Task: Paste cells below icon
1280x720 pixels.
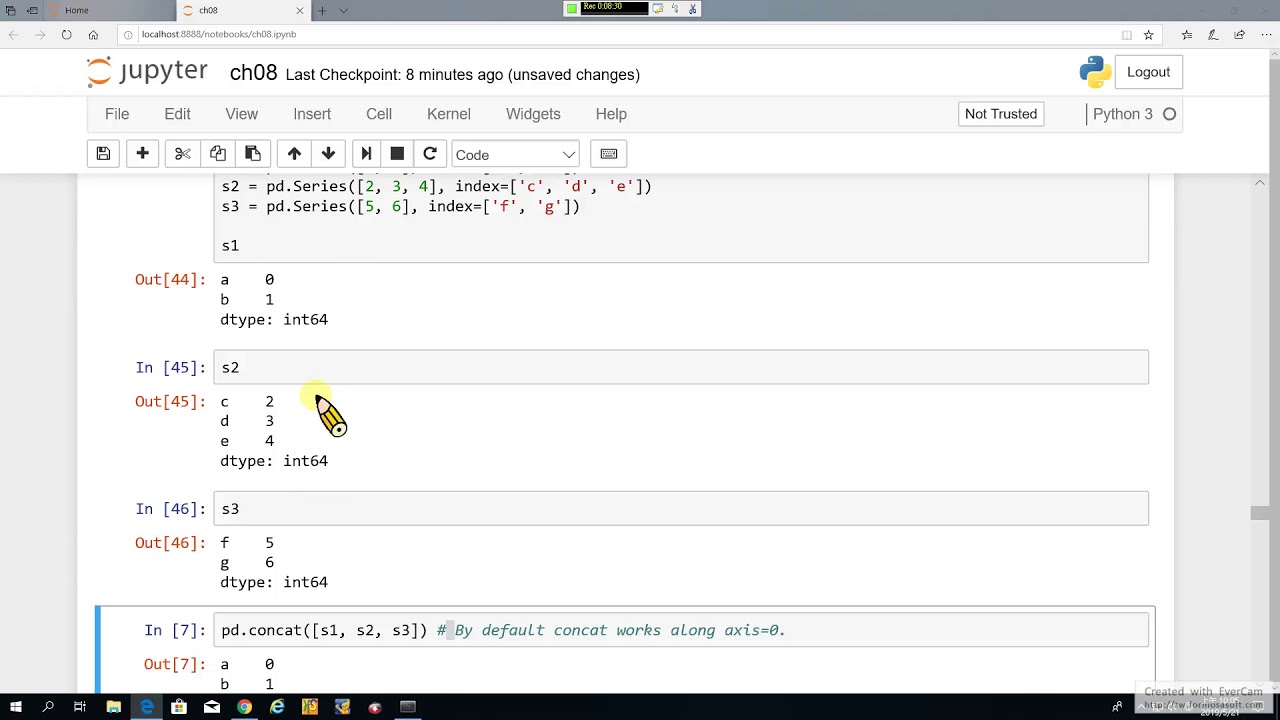Action: 252,154
